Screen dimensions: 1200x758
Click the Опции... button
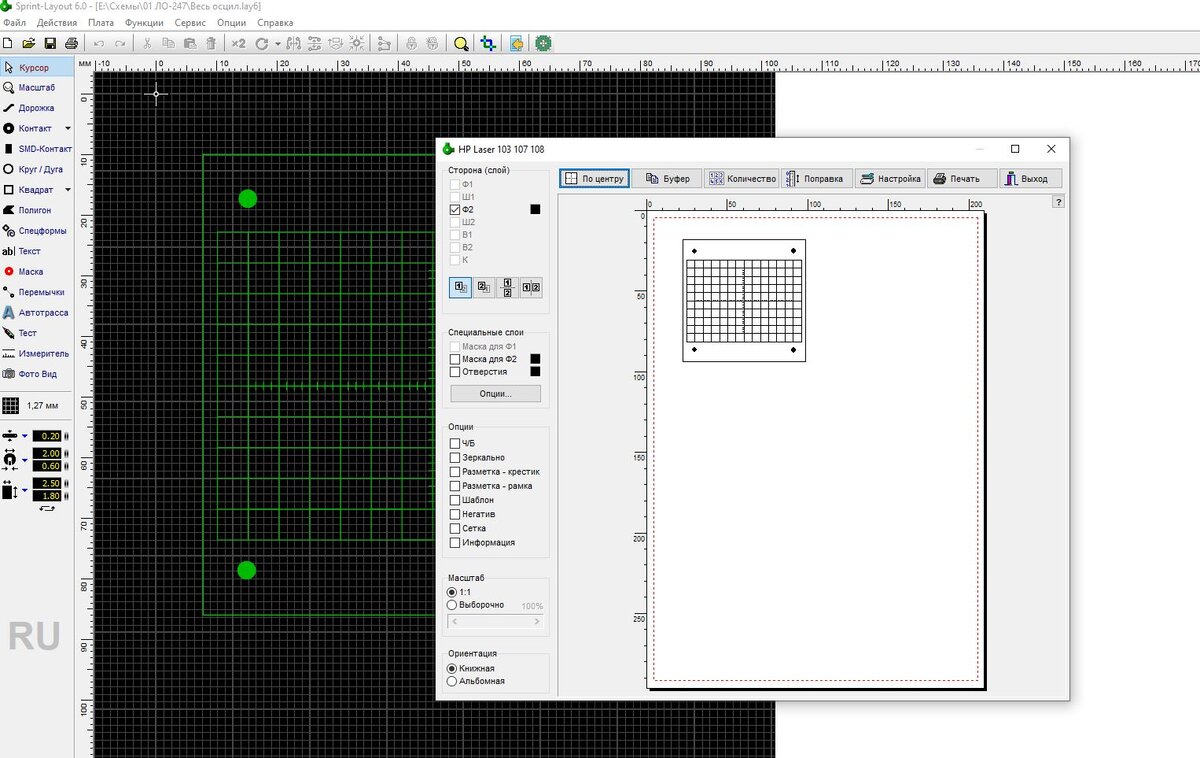(495, 394)
